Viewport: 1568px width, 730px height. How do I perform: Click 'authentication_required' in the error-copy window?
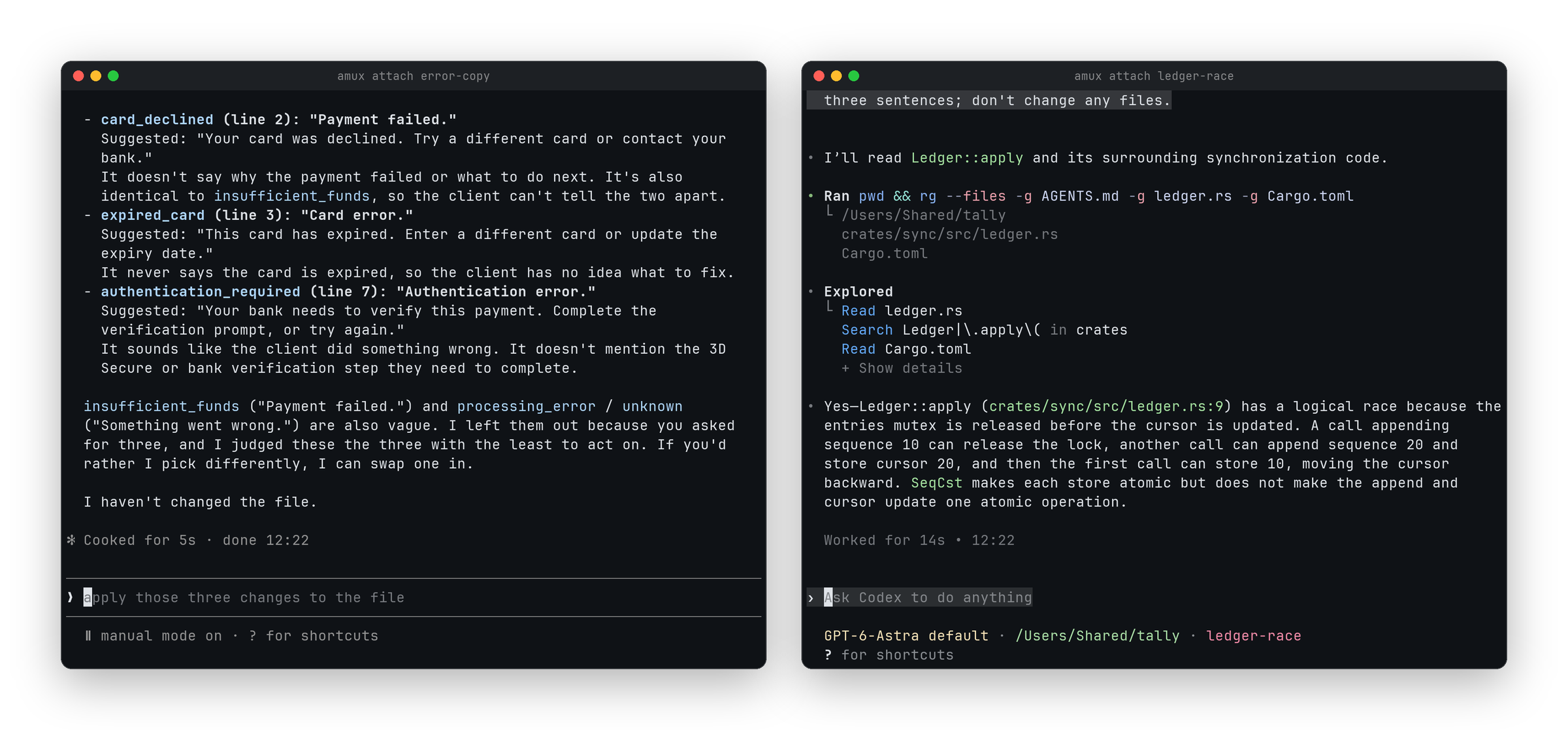[201, 291]
